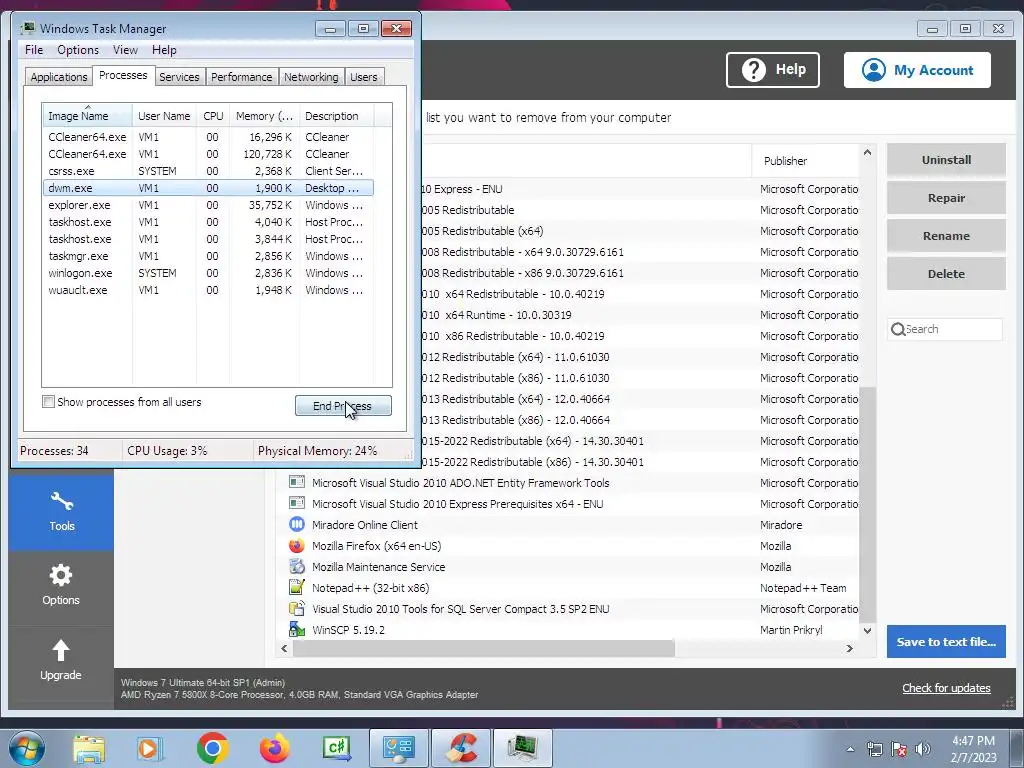Launch Windows Media Player from taskbar
The width and height of the screenshot is (1024, 768).
(x=149, y=748)
